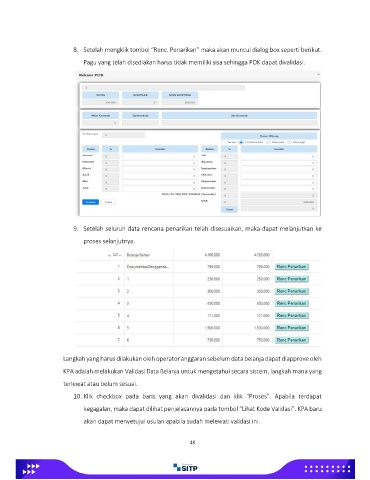Click the triple-arrow icon in footer left
This screenshot has width=370, height=480.
pos(31,469)
